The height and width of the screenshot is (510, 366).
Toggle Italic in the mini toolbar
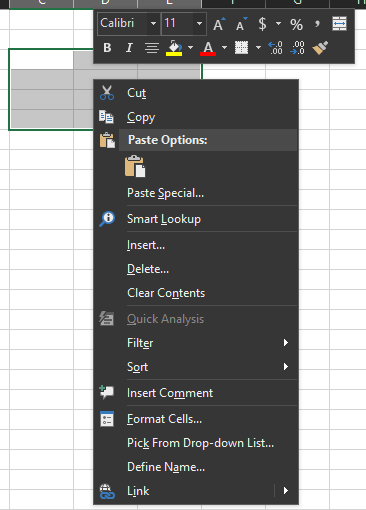129,48
